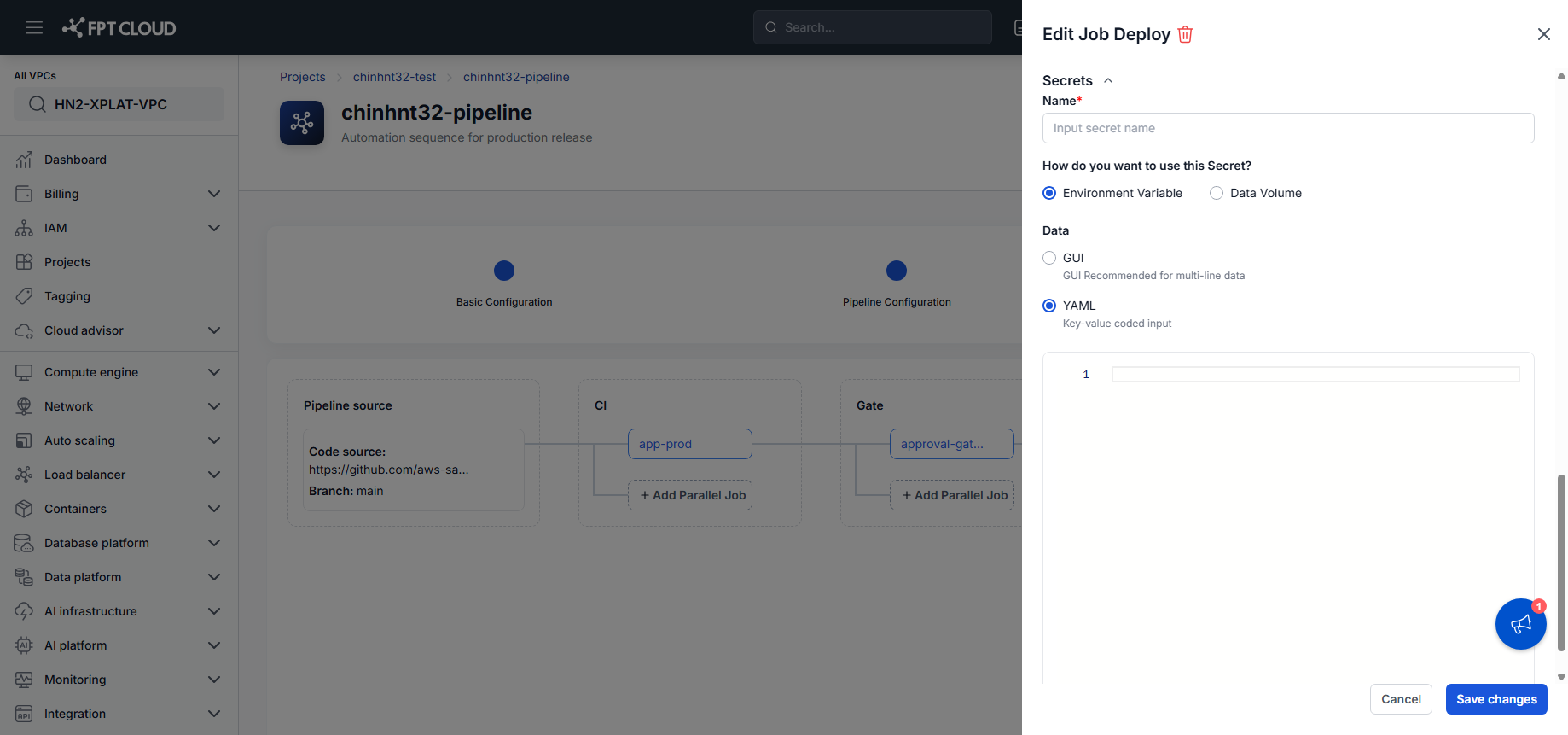Expand the Load balancer chevron
This screenshot has height=735, width=1568.
[214, 475]
